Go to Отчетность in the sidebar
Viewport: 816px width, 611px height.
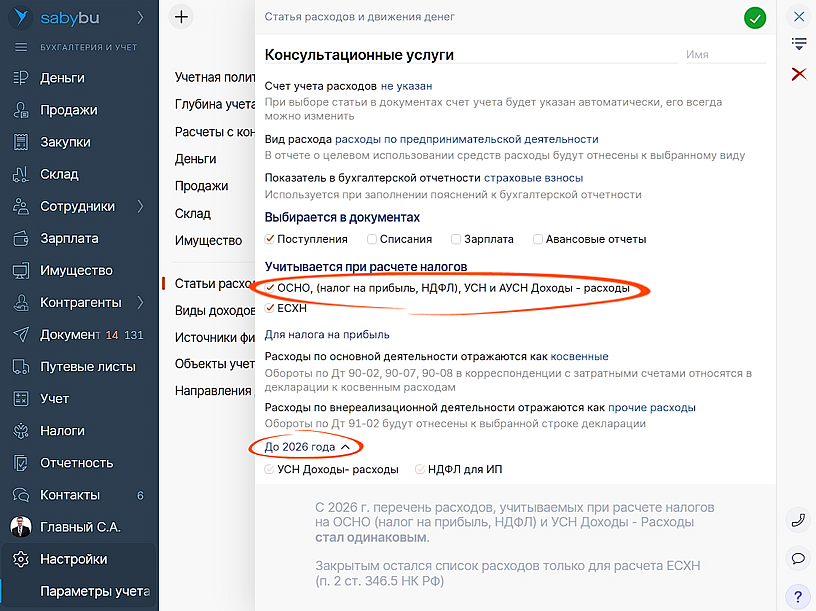(x=76, y=463)
